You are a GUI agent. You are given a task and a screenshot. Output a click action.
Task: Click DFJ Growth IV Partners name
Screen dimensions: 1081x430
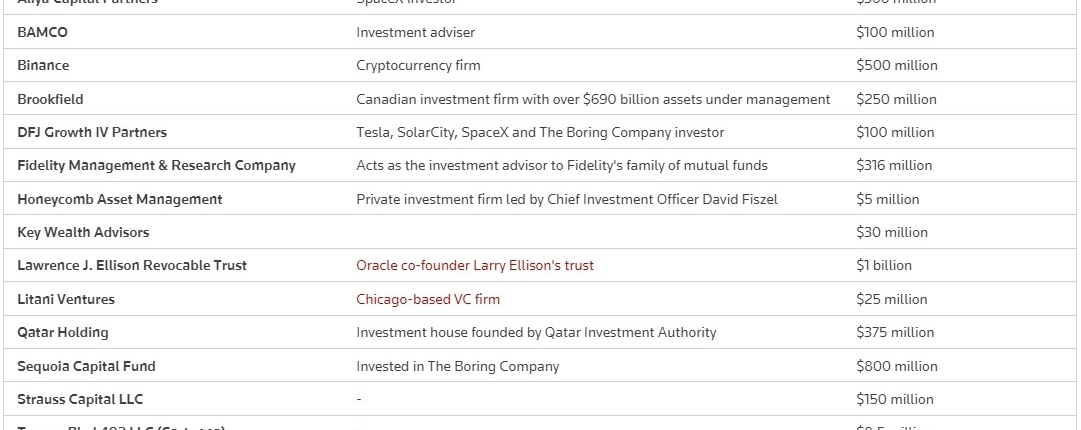click(92, 132)
